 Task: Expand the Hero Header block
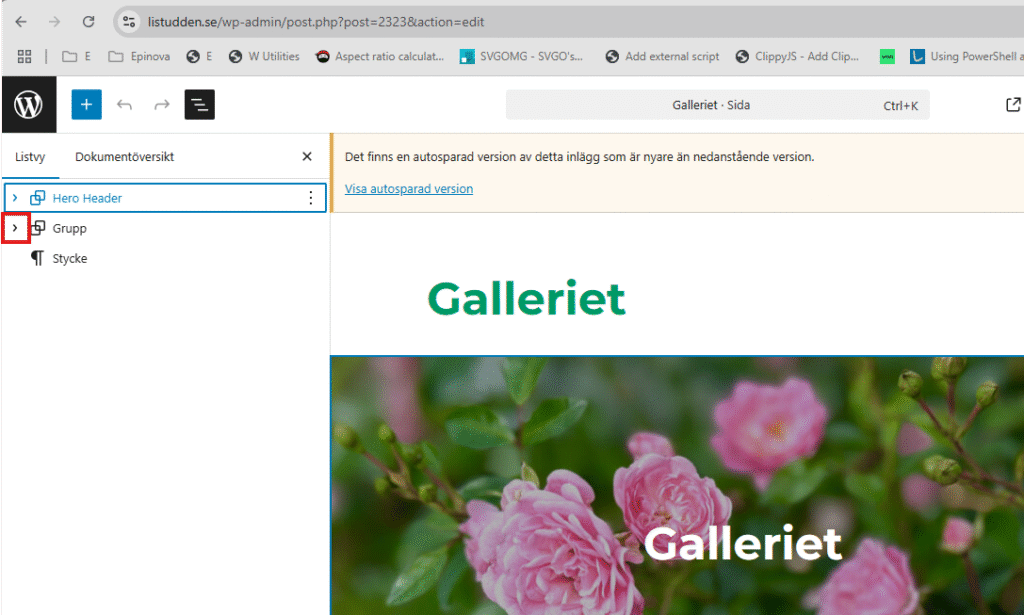point(15,198)
